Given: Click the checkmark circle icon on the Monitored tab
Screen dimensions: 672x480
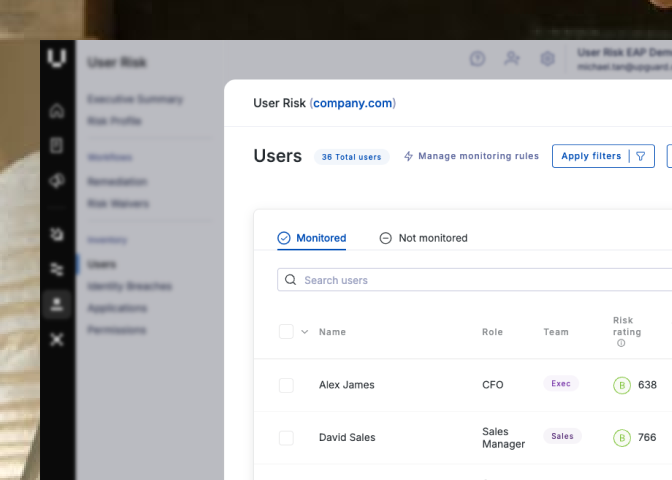Looking at the screenshot, I should pyautogui.click(x=284, y=238).
